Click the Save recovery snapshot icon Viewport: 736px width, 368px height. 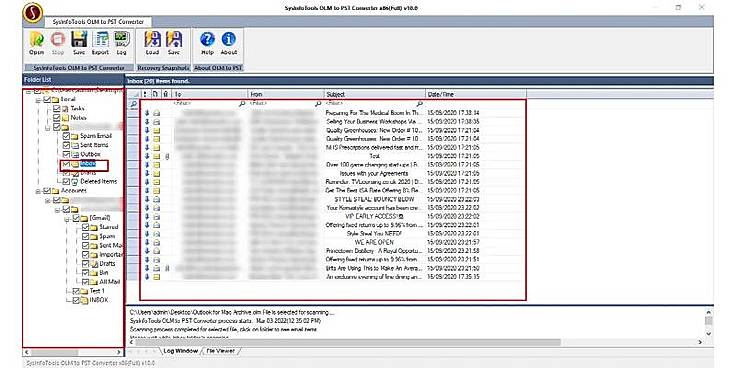174,39
